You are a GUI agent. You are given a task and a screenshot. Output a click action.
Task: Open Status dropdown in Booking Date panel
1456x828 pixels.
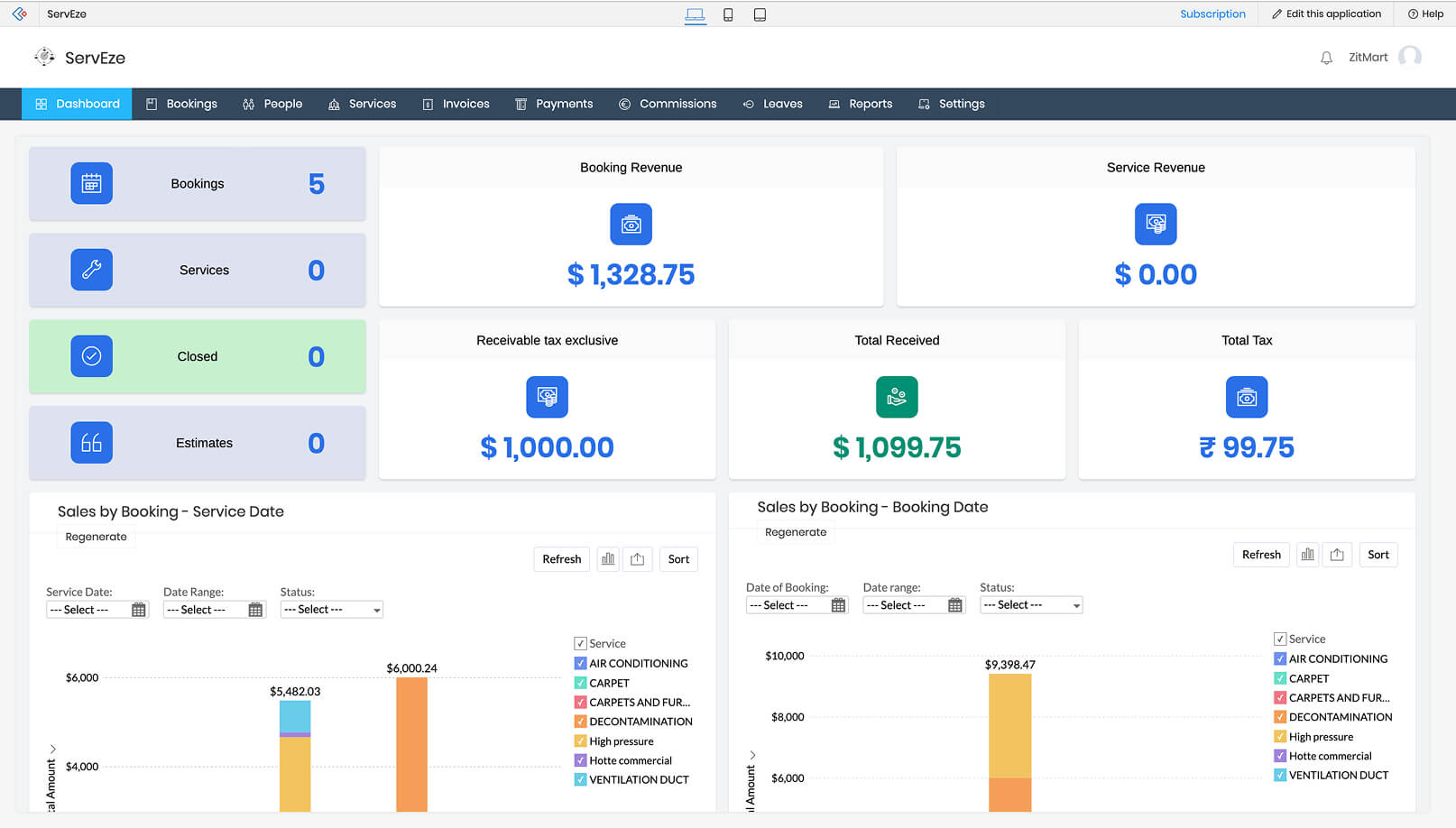[1030, 605]
